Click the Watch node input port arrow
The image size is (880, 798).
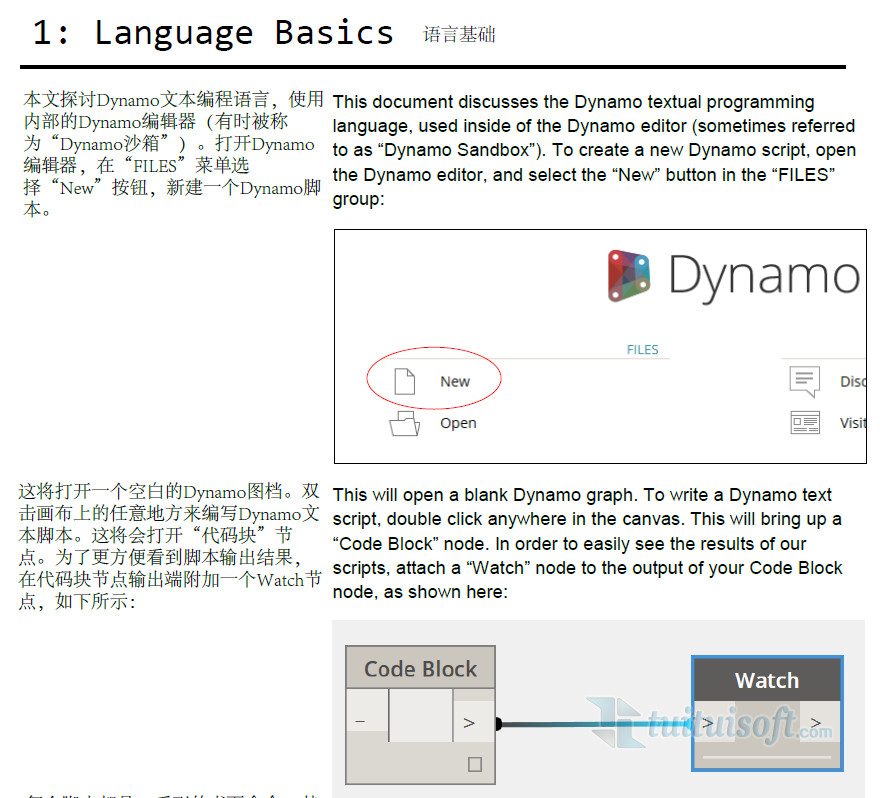(707, 723)
